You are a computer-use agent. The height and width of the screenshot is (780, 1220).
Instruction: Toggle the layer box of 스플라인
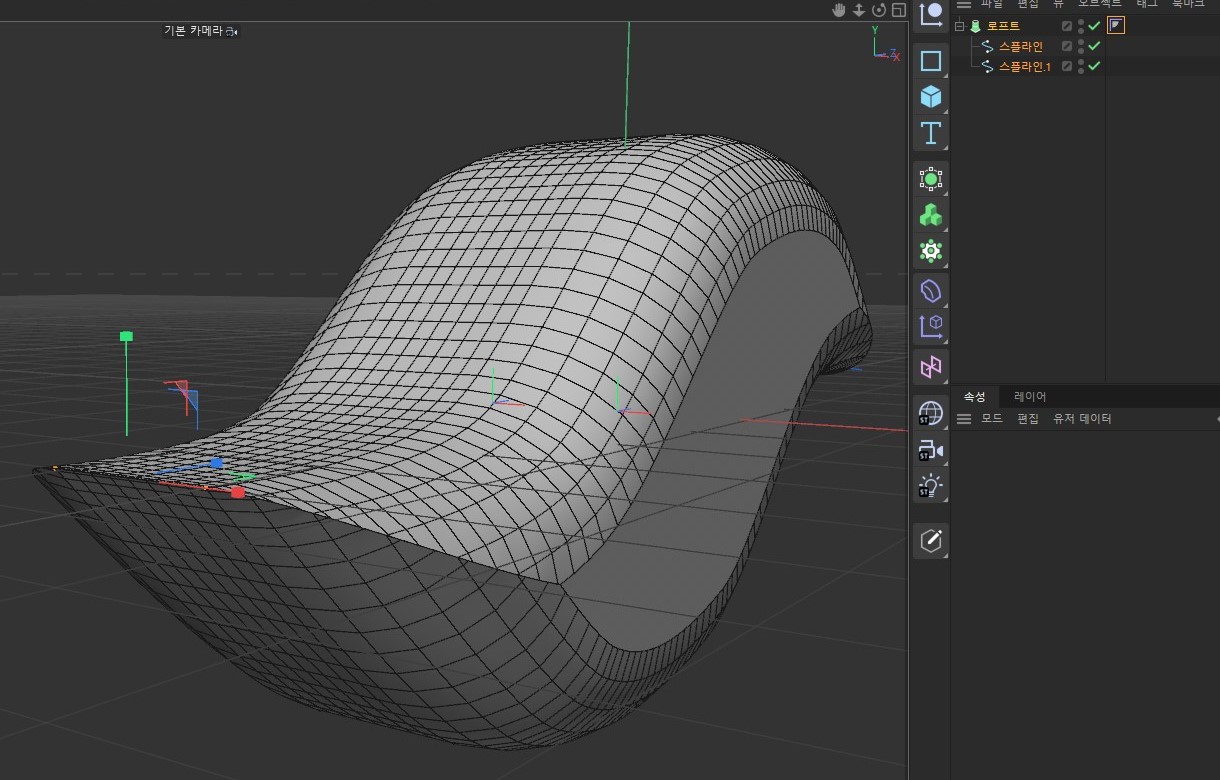pos(1067,46)
